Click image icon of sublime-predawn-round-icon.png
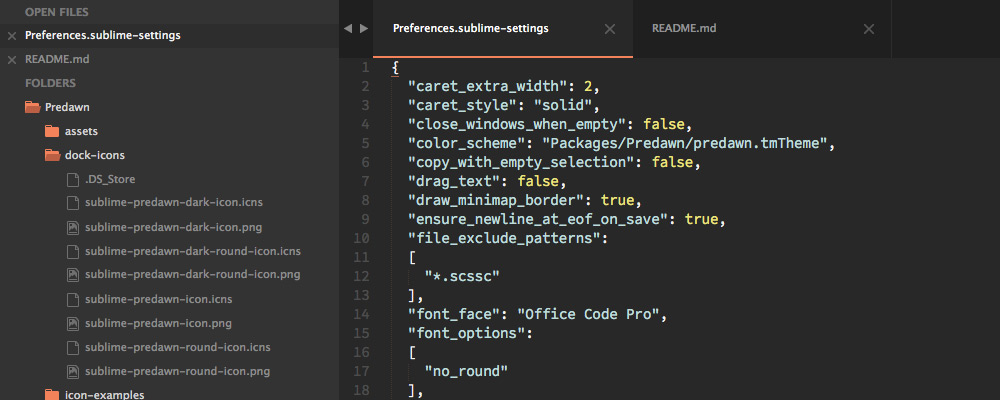The width and height of the screenshot is (1000, 400). coord(73,371)
